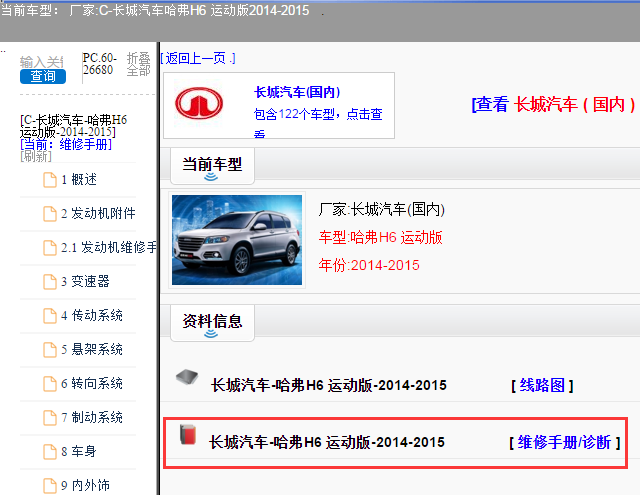This screenshot has height=495, width=640.
Task: Click the 年份:2014-2015 text
Action: tap(369, 265)
